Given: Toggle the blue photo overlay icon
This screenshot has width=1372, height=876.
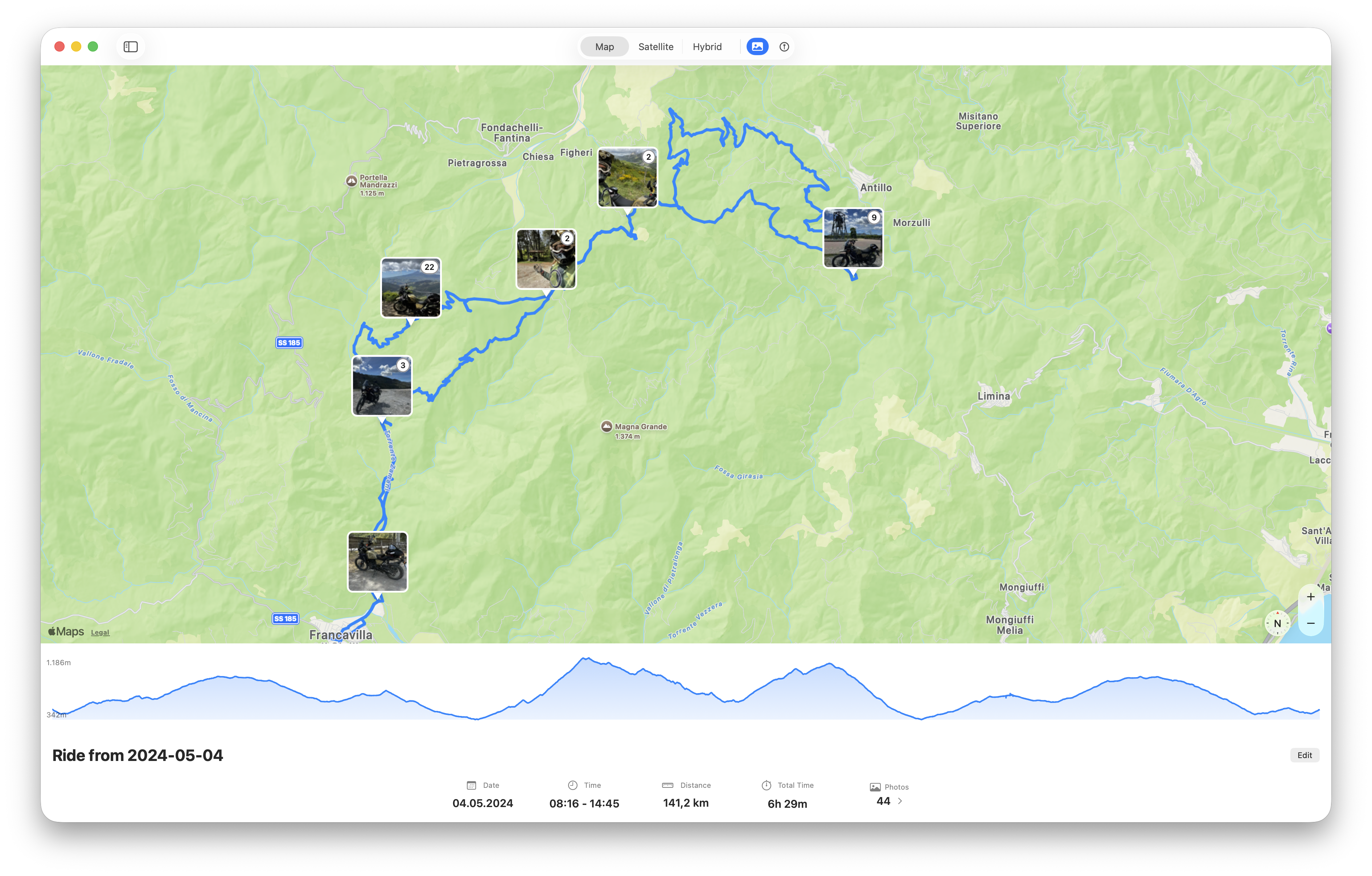Looking at the screenshot, I should (x=757, y=47).
